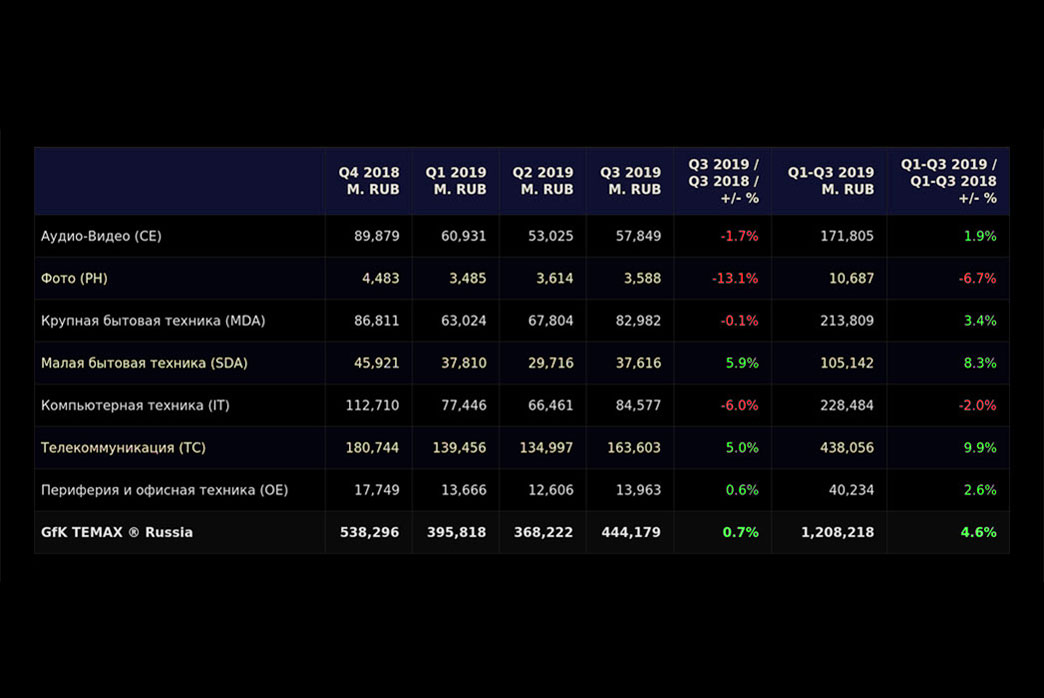Click the value 53,025
Image resolution: width=1044 pixels, height=698 pixels.
click(x=551, y=236)
